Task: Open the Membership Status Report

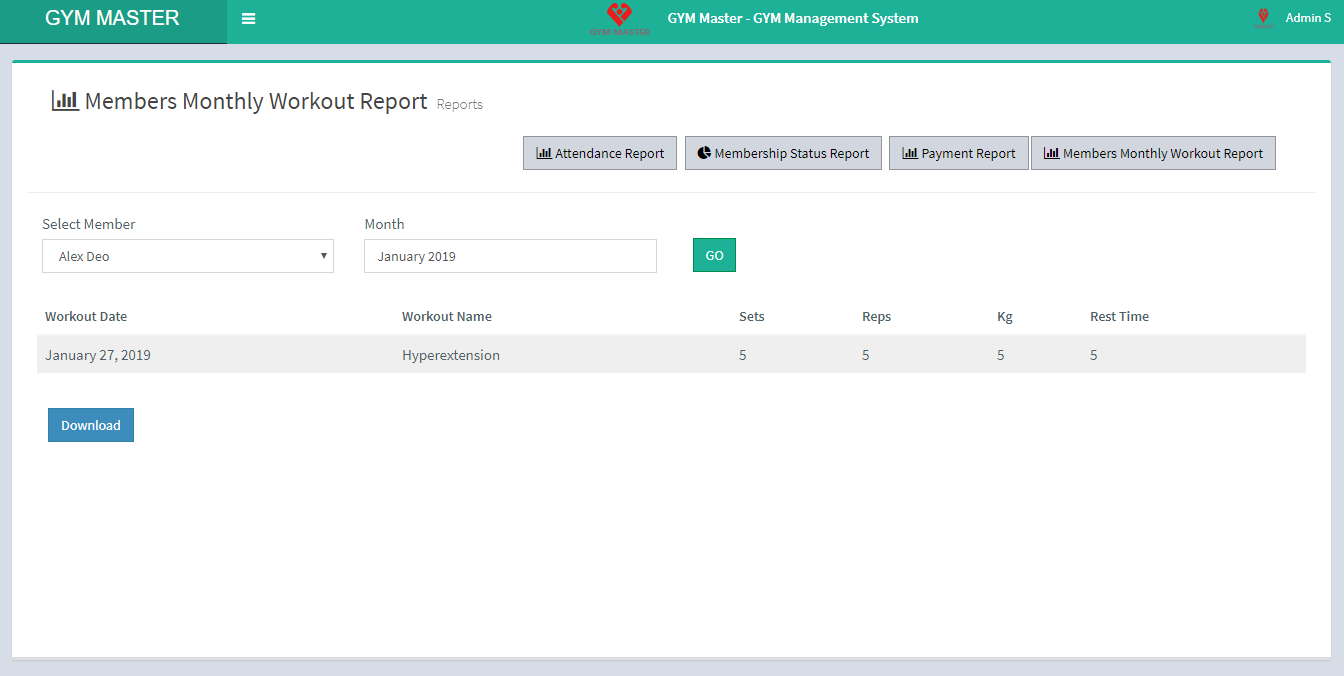Action: [x=783, y=153]
